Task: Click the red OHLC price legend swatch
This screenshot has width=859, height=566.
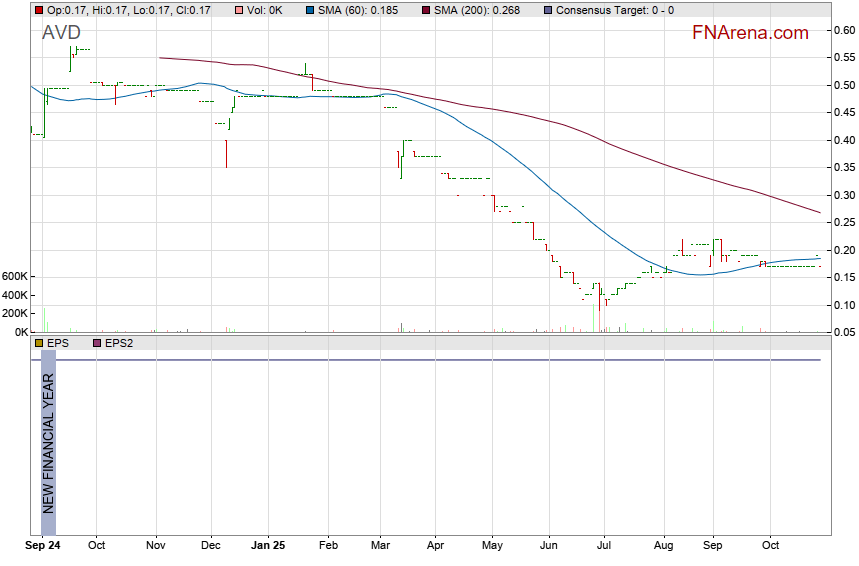Action: pyautogui.click(x=39, y=10)
